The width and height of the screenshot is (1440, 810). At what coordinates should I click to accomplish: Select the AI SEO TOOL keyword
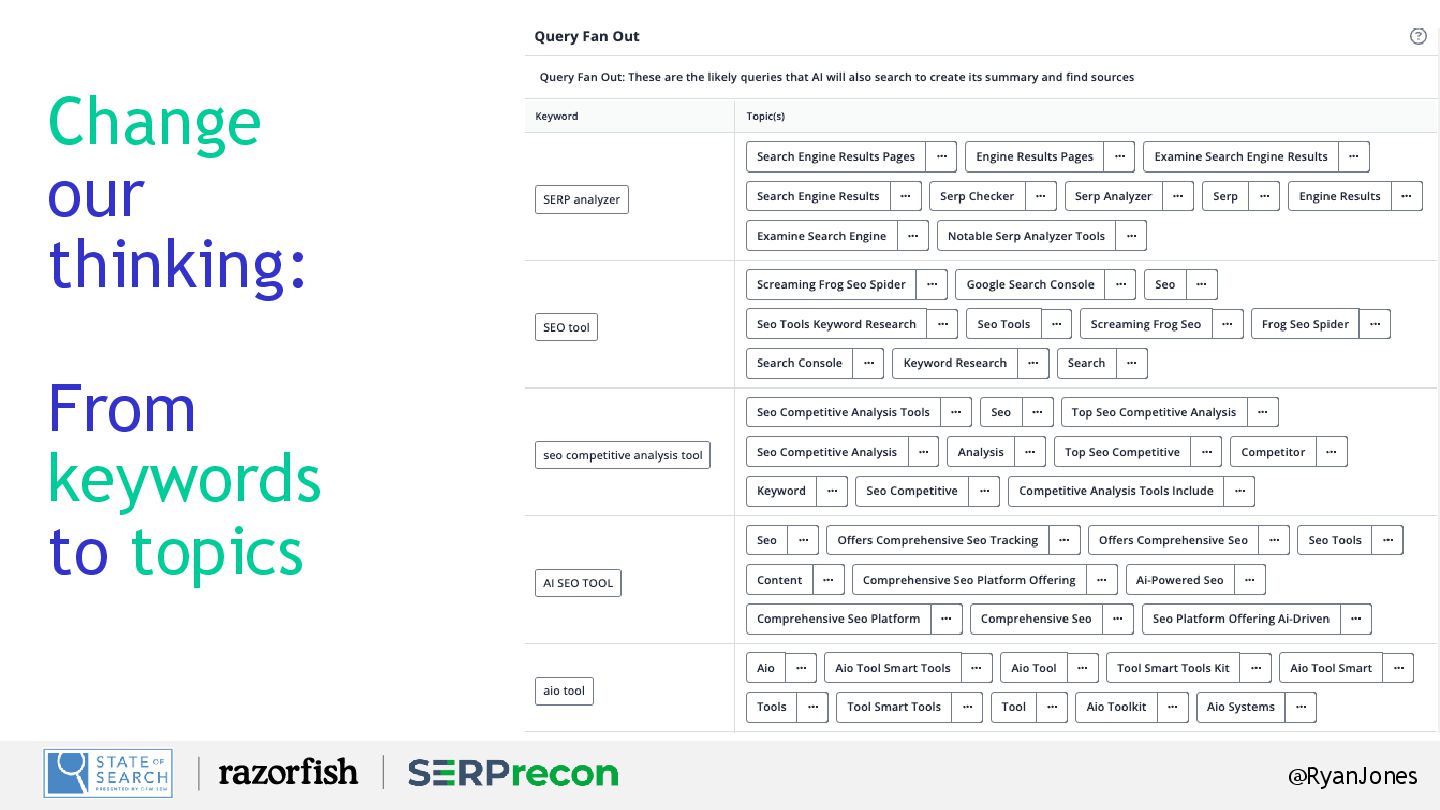(x=578, y=583)
